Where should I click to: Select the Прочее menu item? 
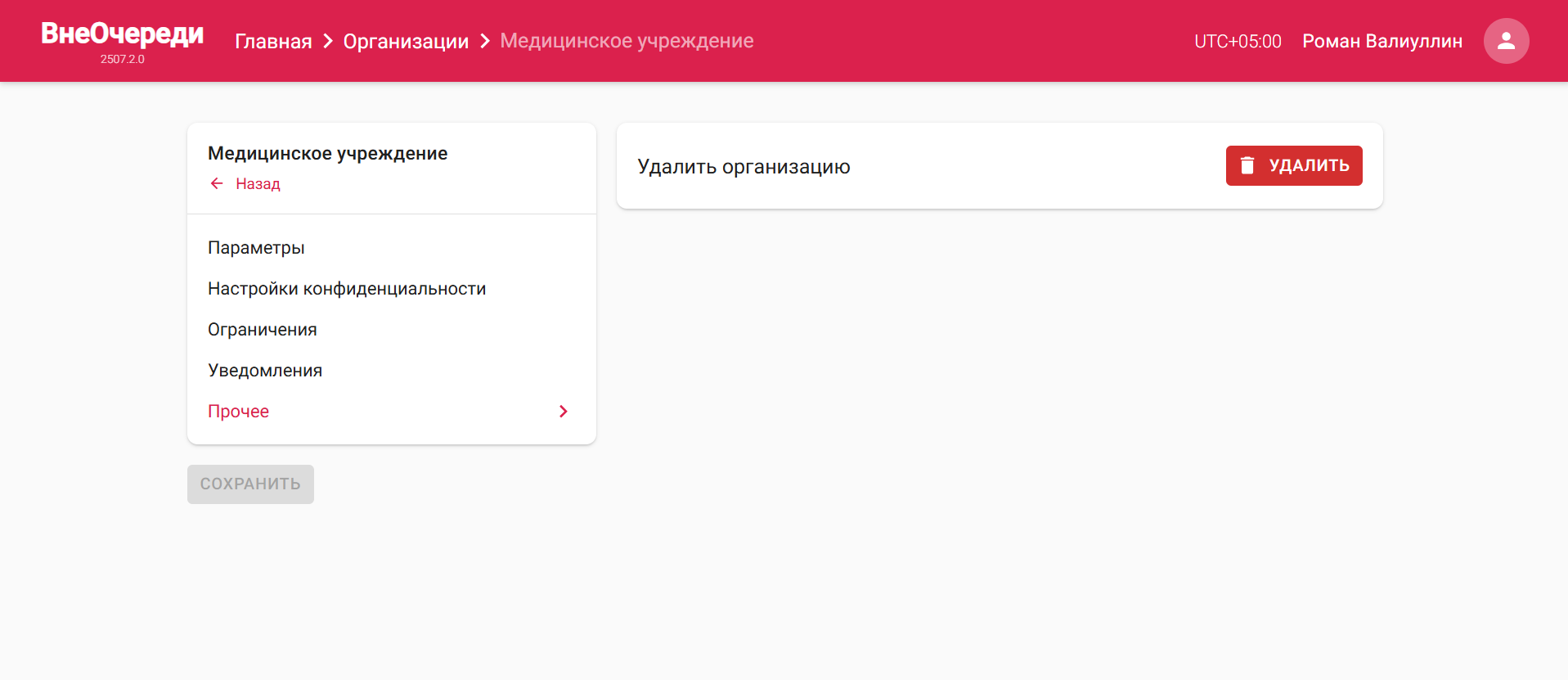click(x=392, y=412)
